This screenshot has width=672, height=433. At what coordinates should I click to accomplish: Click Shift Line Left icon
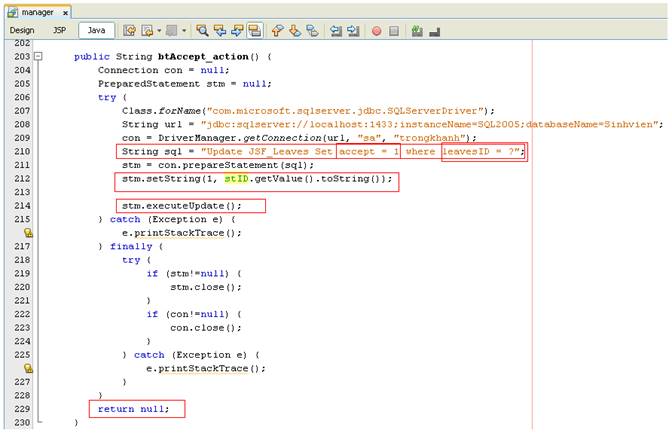(x=336, y=30)
